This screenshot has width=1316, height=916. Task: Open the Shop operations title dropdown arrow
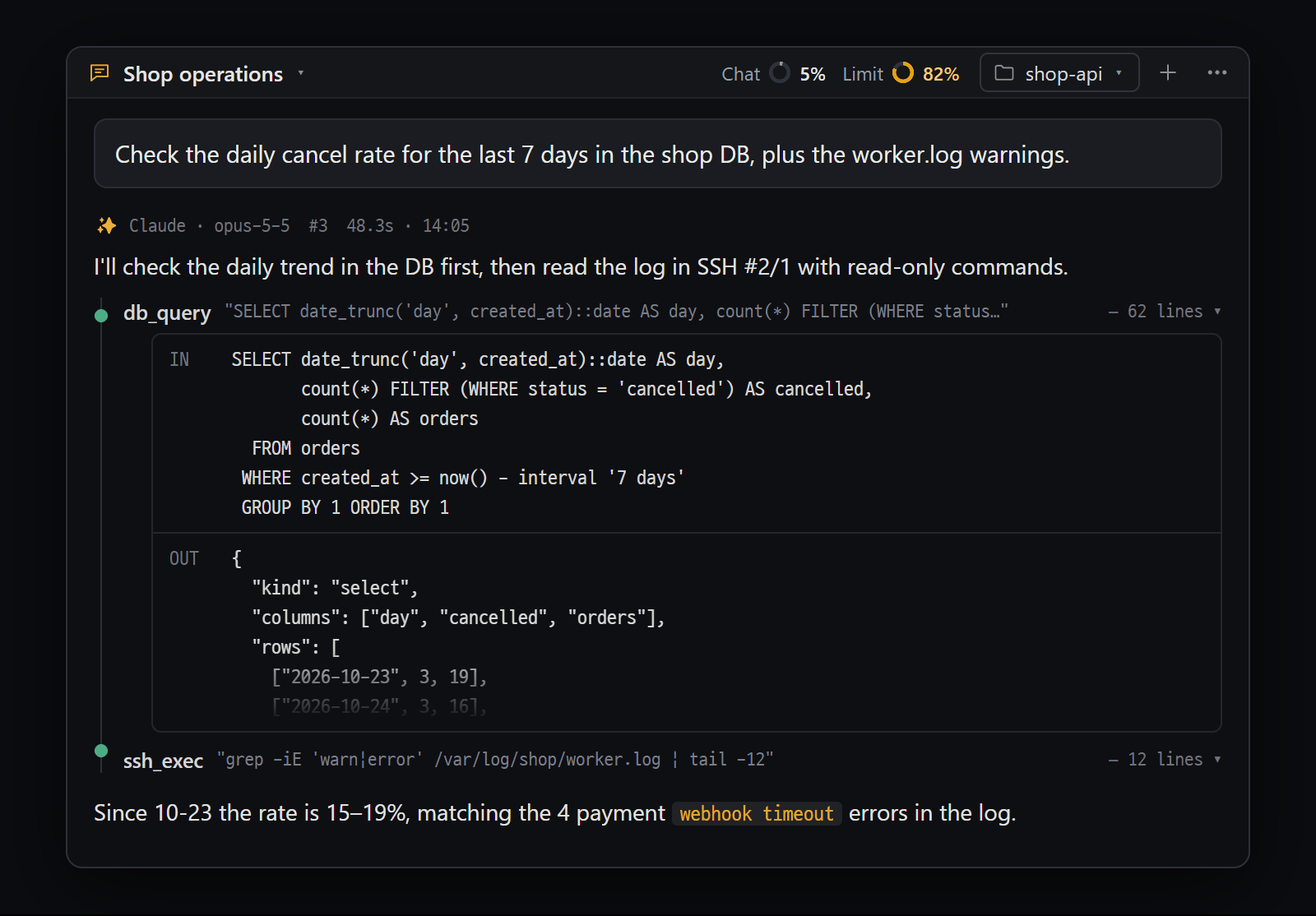click(301, 73)
